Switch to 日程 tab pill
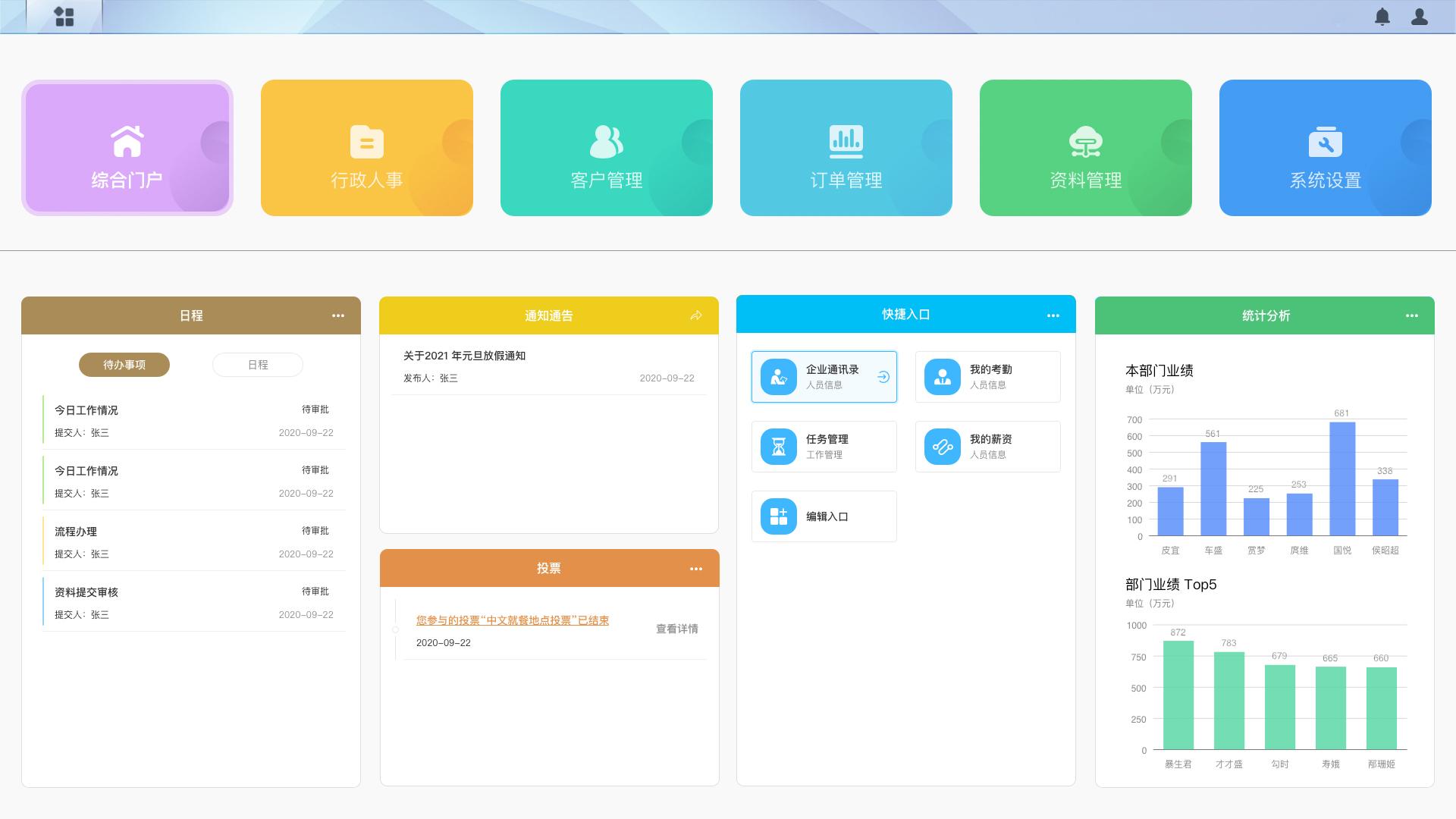 [258, 365]
